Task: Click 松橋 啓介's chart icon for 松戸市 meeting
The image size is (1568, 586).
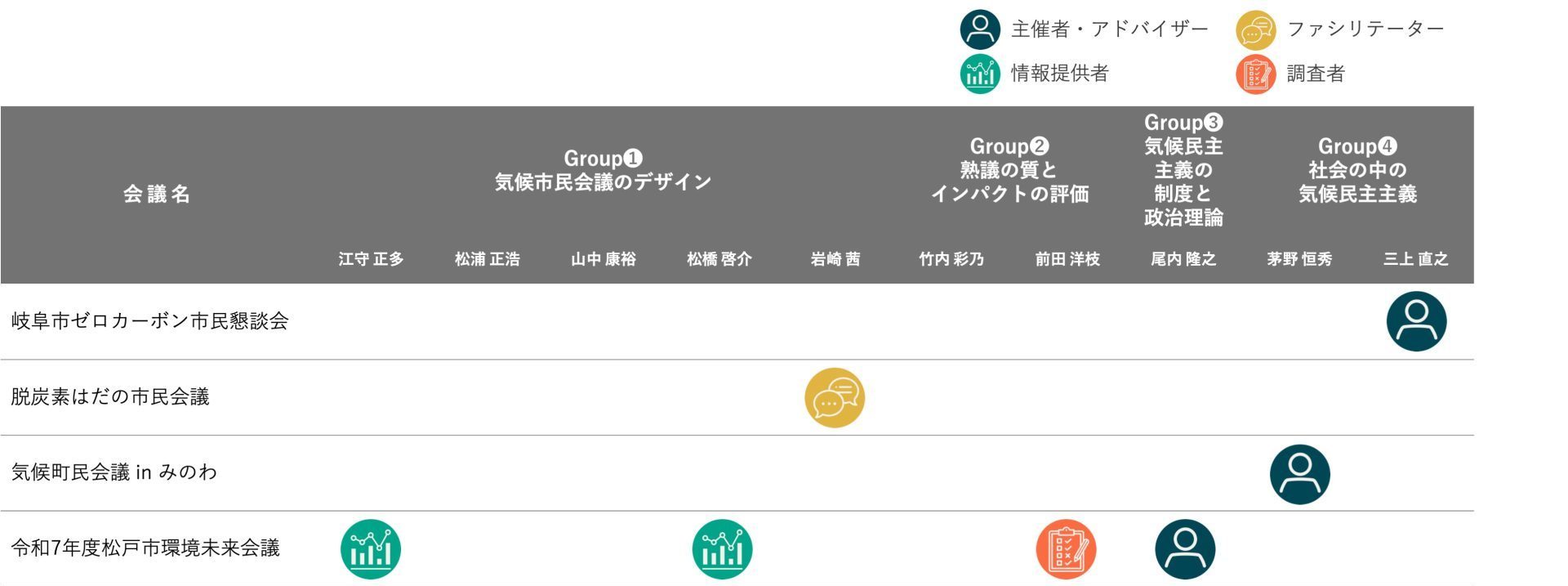Action: (x=722, y=549)
